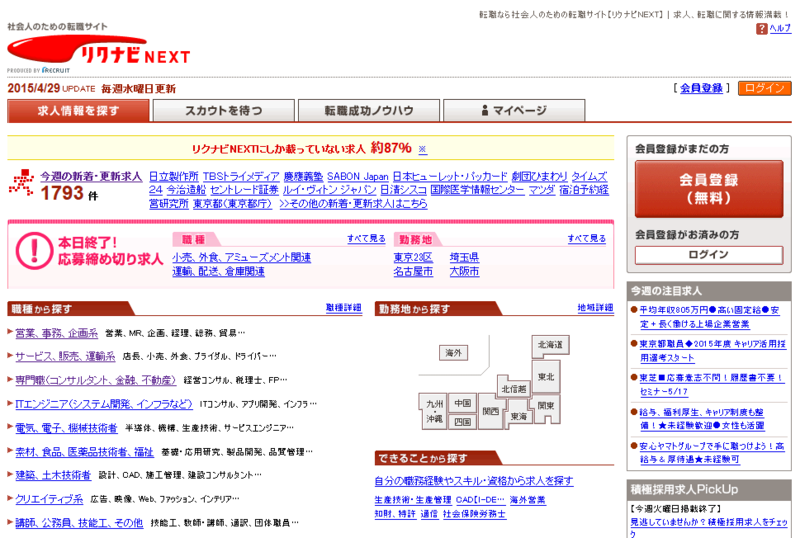The image size is (800, 538).
Task: Select the 求人情報を探す tab
Action: (x=78, y=111)
